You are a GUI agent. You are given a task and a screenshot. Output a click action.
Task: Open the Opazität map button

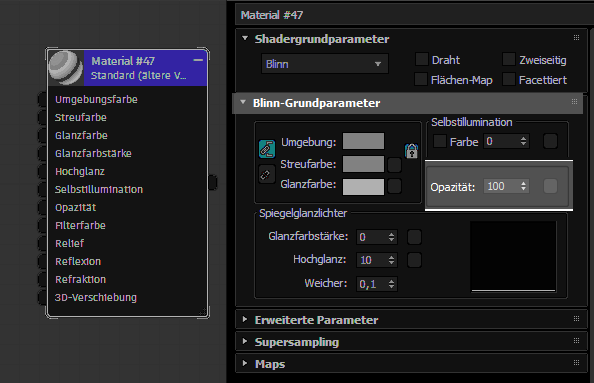point(550,186)
